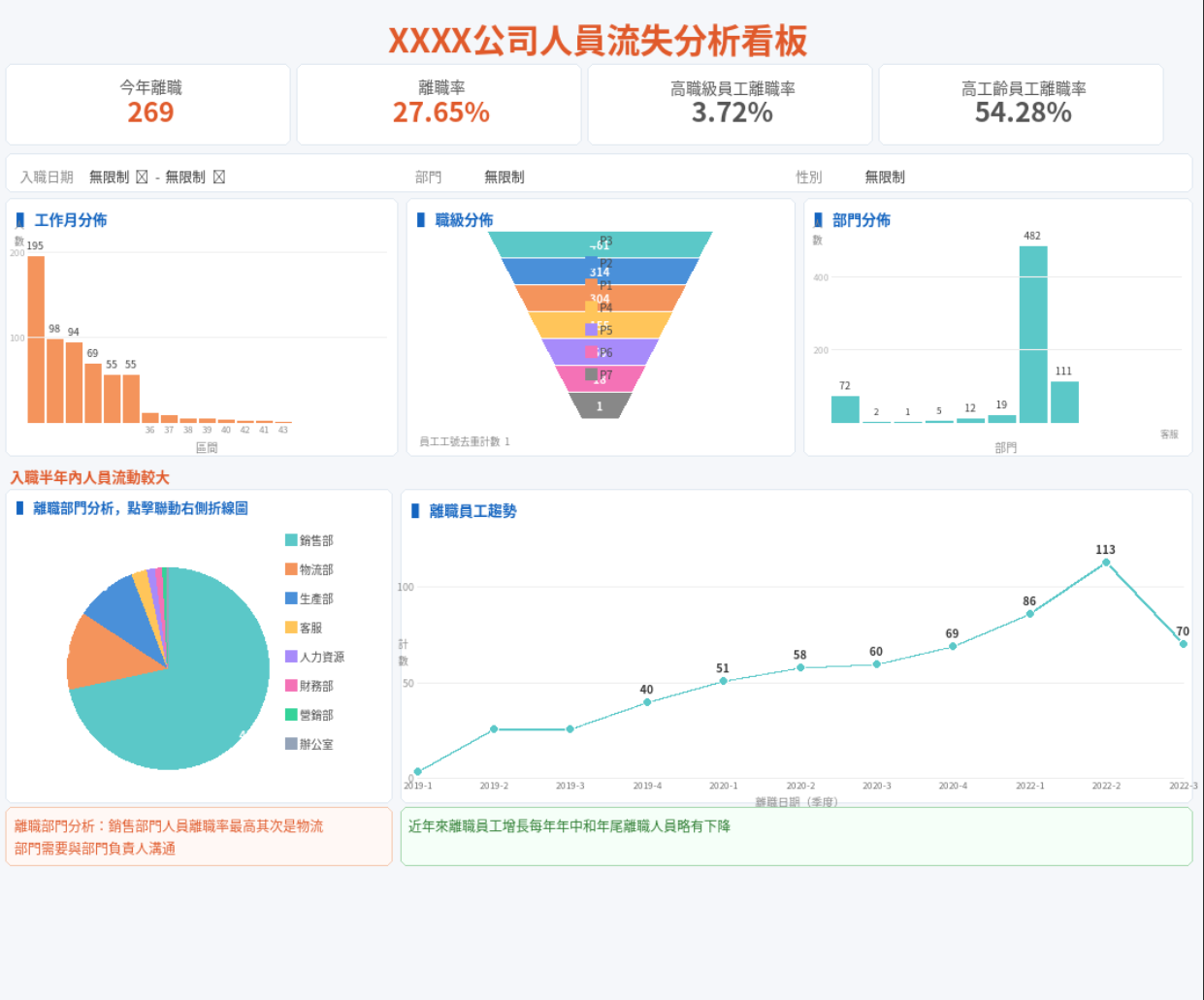
Task: Click the 物流部 legend color marker
Action: tap(291, 569)
